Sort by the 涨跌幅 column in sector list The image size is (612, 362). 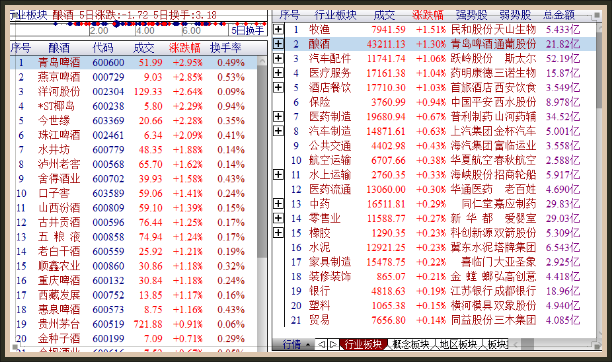coord(428,15)
